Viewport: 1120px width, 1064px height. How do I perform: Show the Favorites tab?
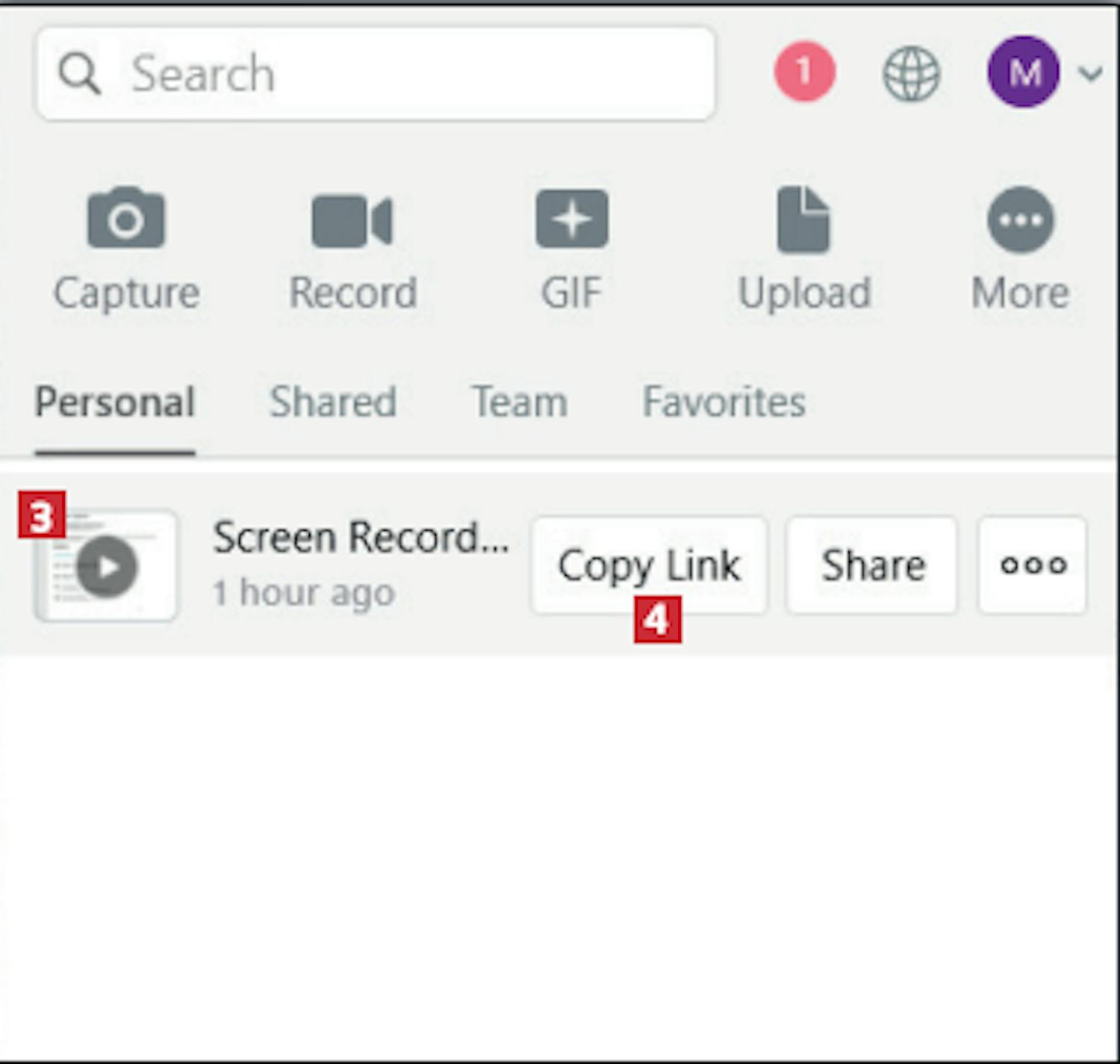pyautogui.click(x=724, y=402)
